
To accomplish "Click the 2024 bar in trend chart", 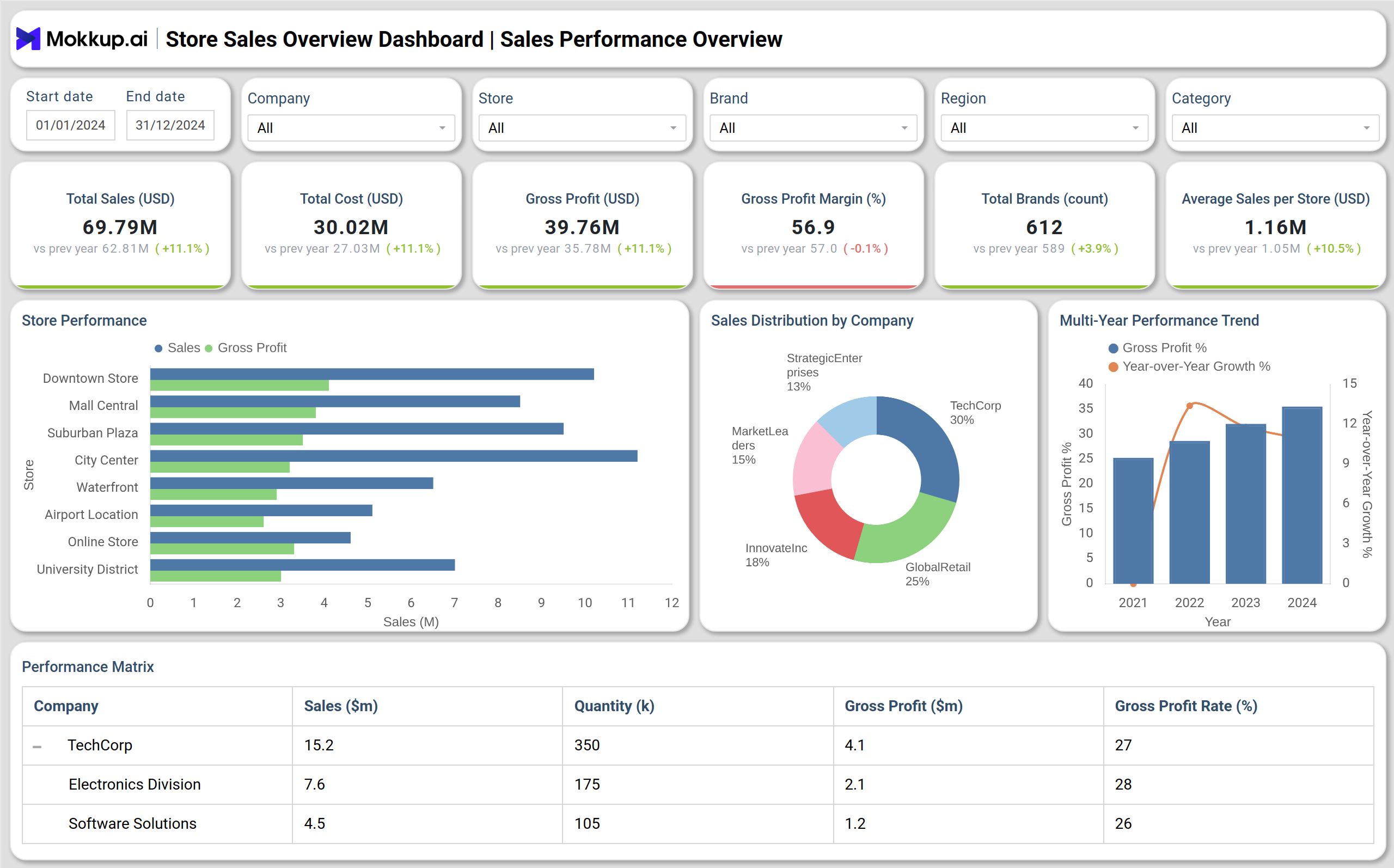I will [1301, 495].
